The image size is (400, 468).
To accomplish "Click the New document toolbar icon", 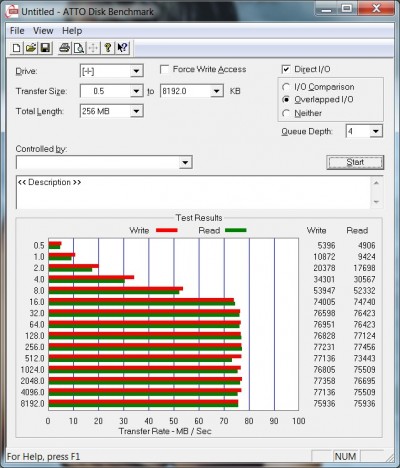I will (16, 48).
